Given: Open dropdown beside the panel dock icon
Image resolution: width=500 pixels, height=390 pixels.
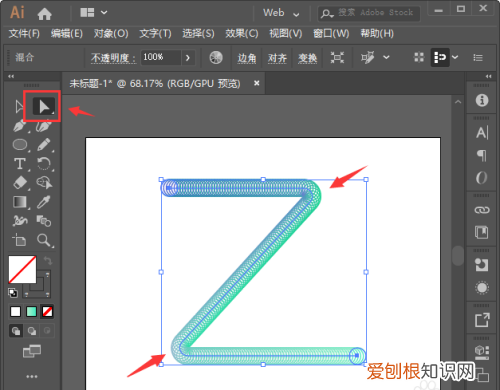Looking at the screenshot, I should [x=455, y=57].
